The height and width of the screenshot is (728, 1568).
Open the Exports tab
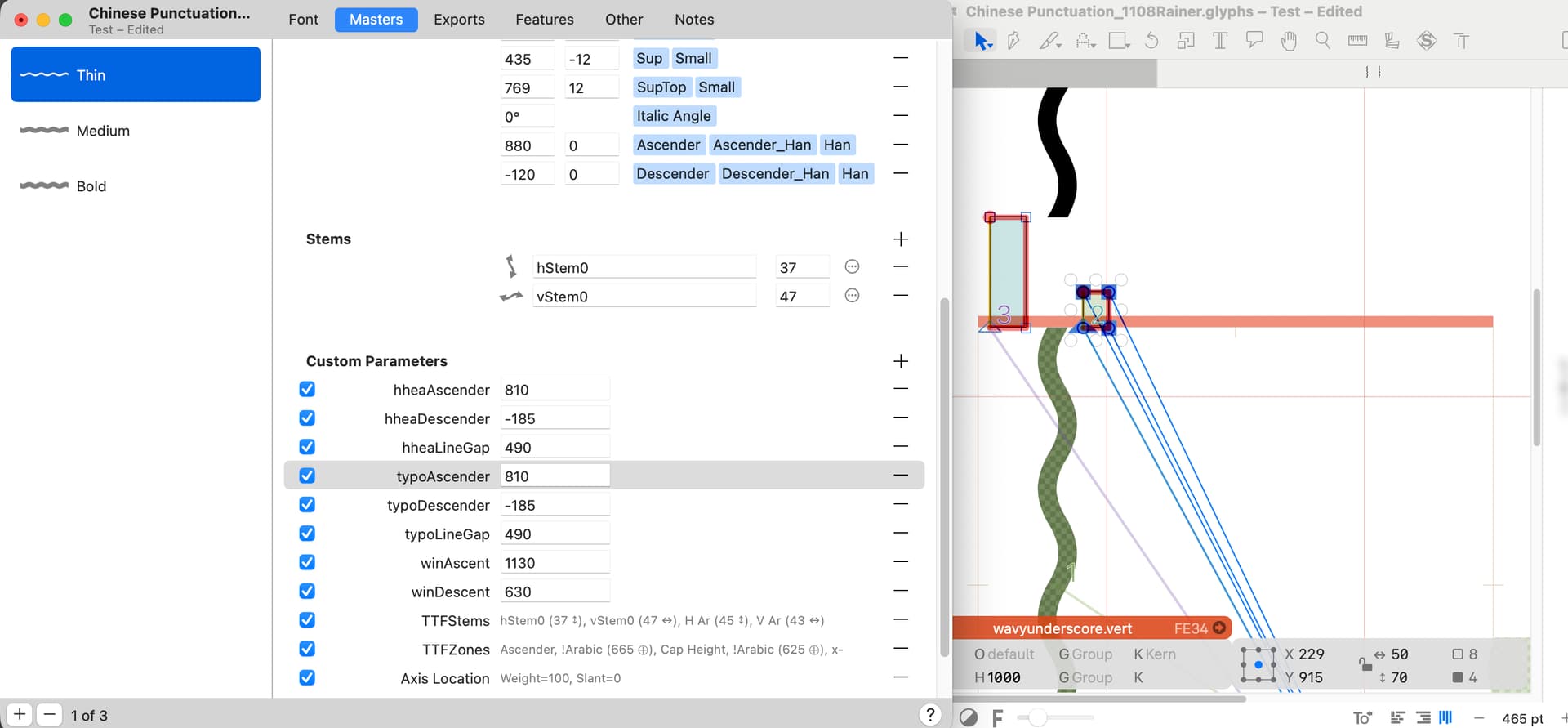click(459, 20)
